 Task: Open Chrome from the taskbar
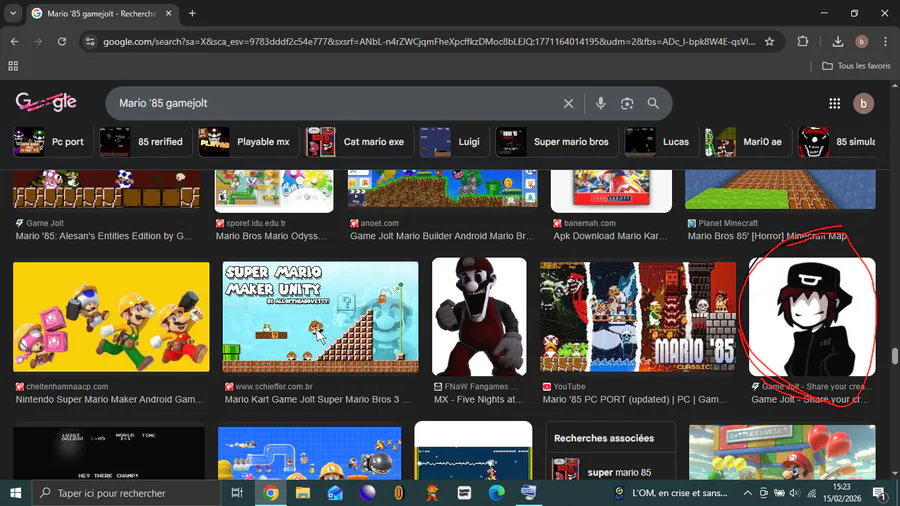271,493
